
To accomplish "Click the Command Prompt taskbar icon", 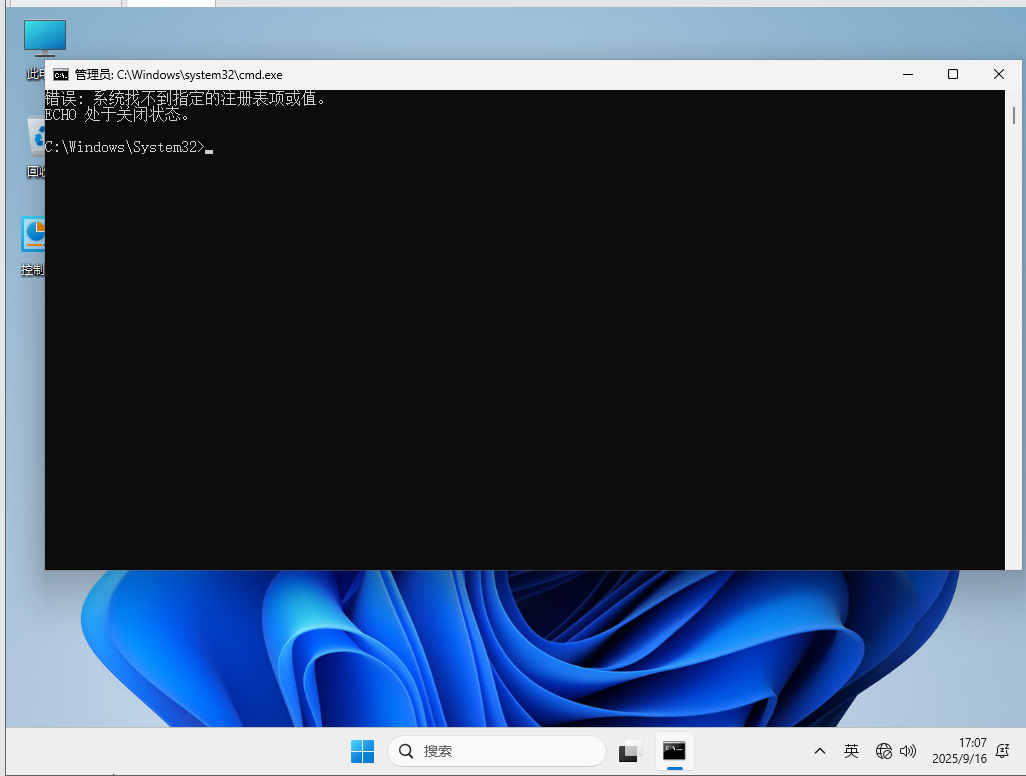I will pyautogui.click(x=675, y=751).
